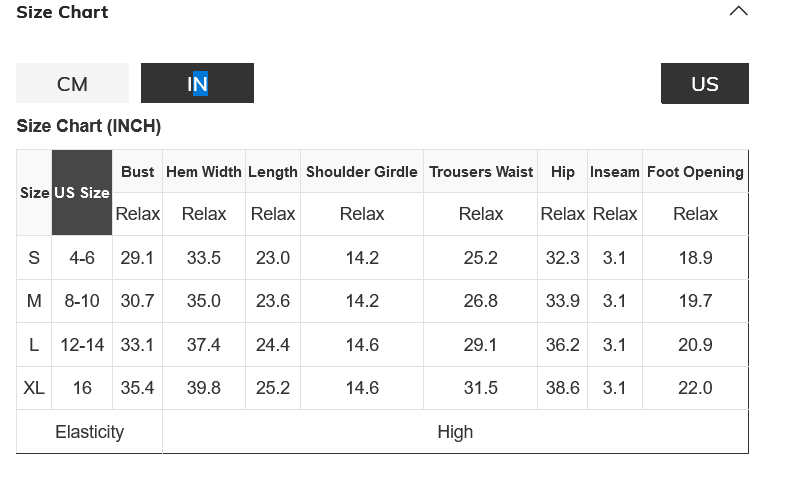Select the size S row label
The height and width of the screenshot is (477, 793).
(34, 258)
